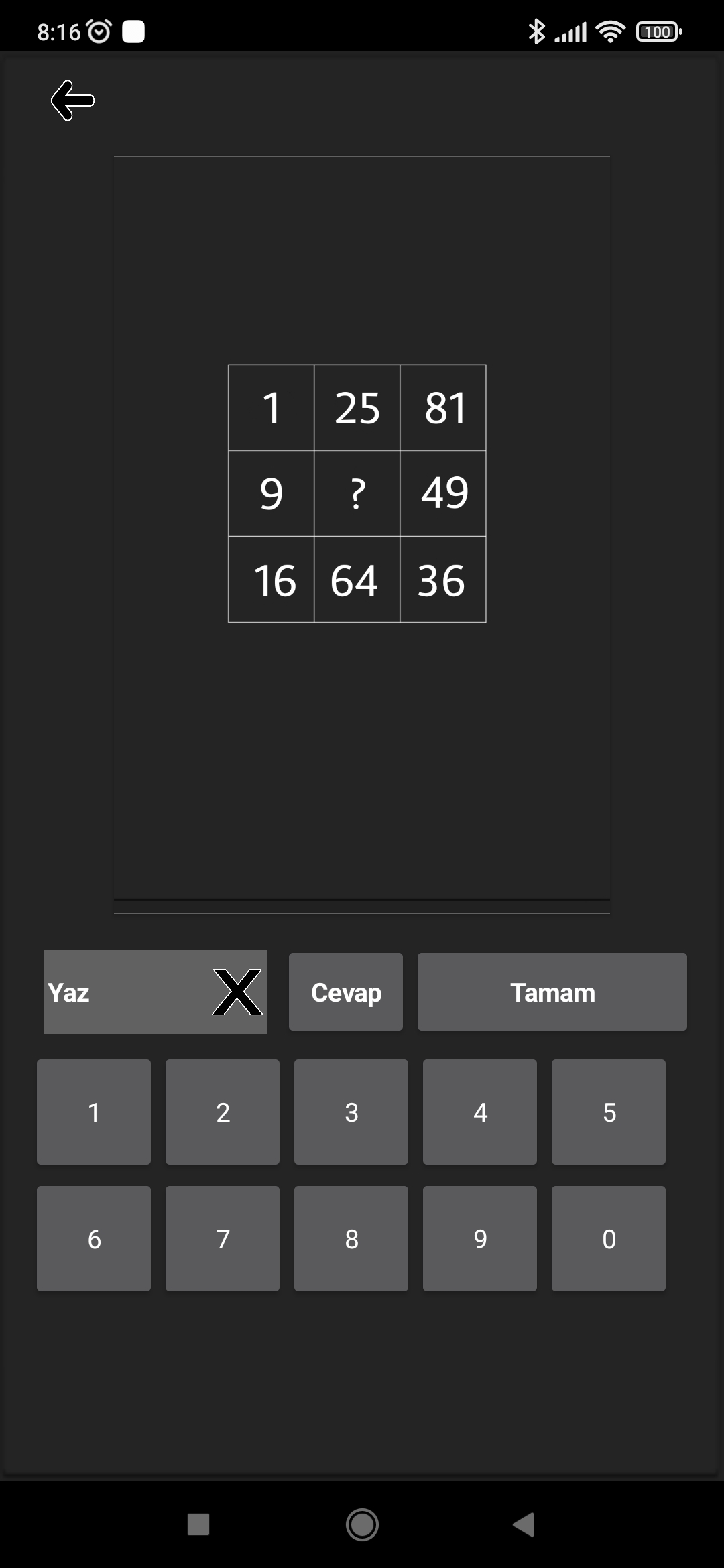724x1568 pixels.
Task: Tap digit 0 on the keypad
Action: [x=609, y=1238]
